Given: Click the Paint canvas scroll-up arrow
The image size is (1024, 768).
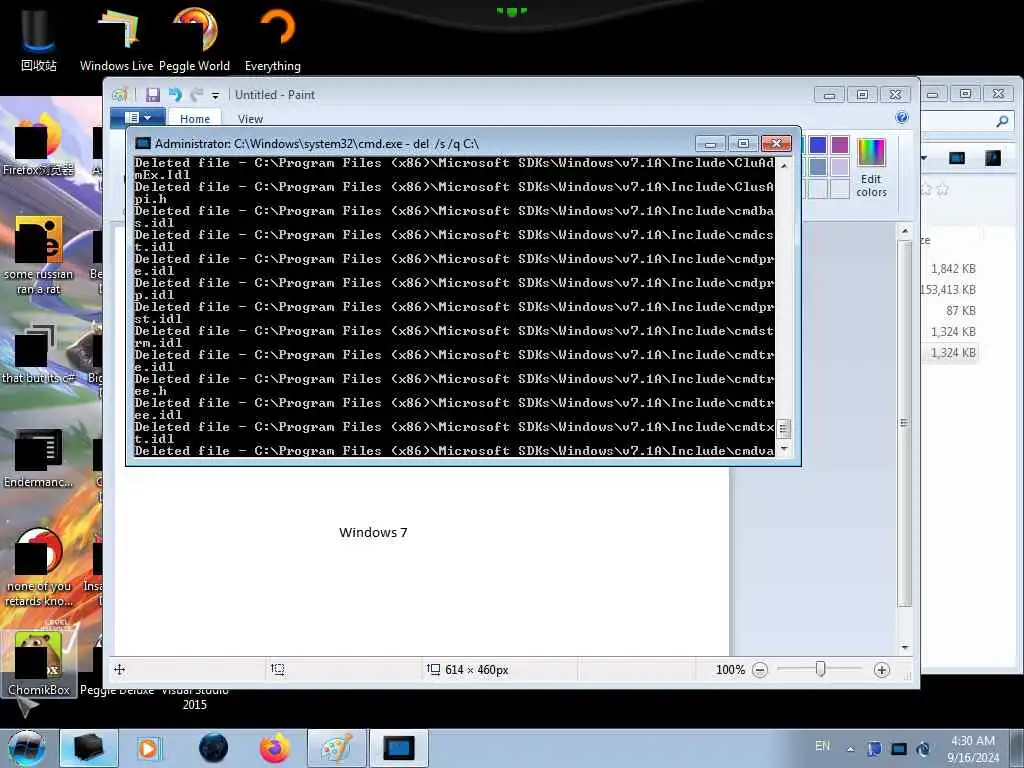Looking at the screenshot, I should pos(904,231).
